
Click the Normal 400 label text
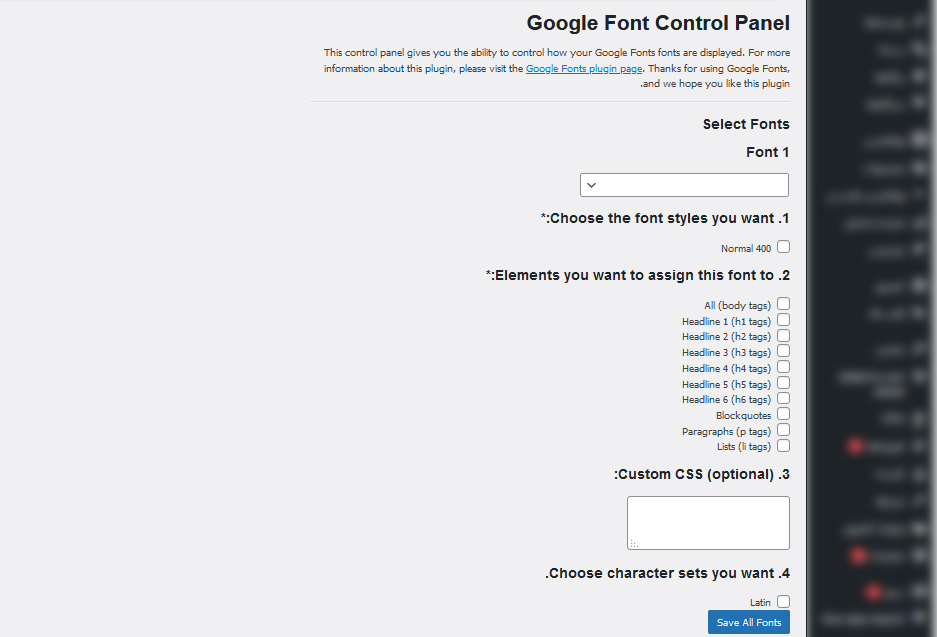coord(746,249)
